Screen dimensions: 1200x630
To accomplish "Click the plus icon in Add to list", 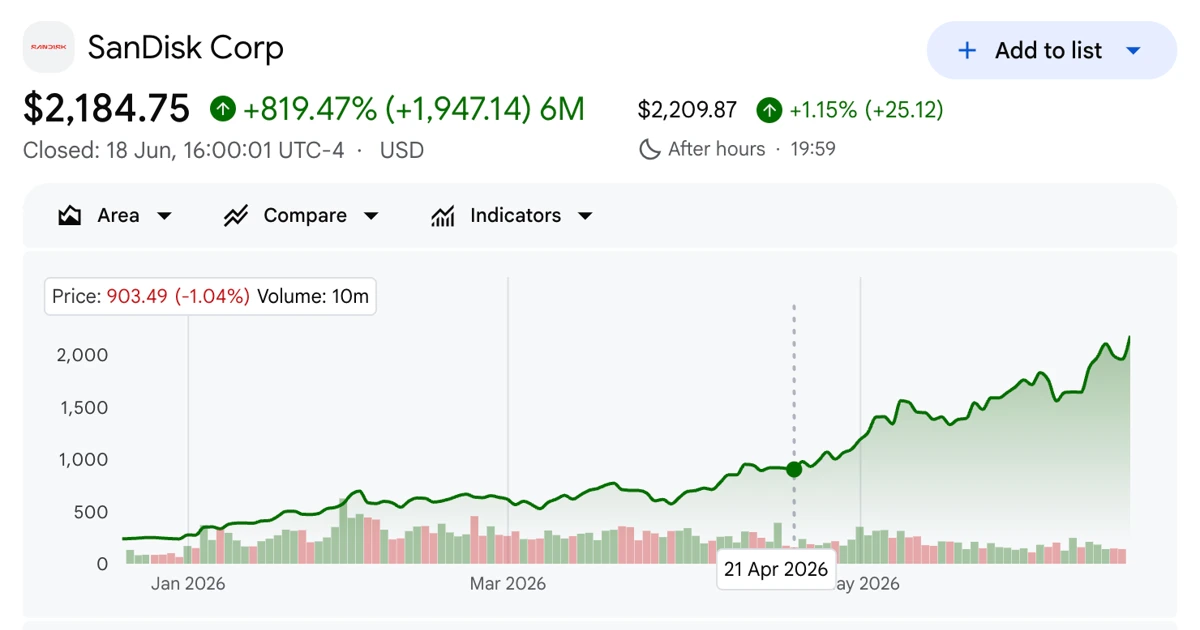I will coord(967,50).
